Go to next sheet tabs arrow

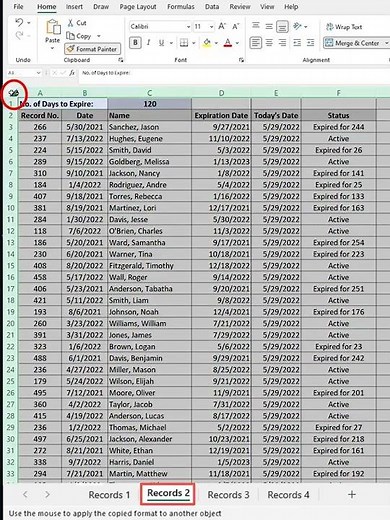tap(47, 495)
